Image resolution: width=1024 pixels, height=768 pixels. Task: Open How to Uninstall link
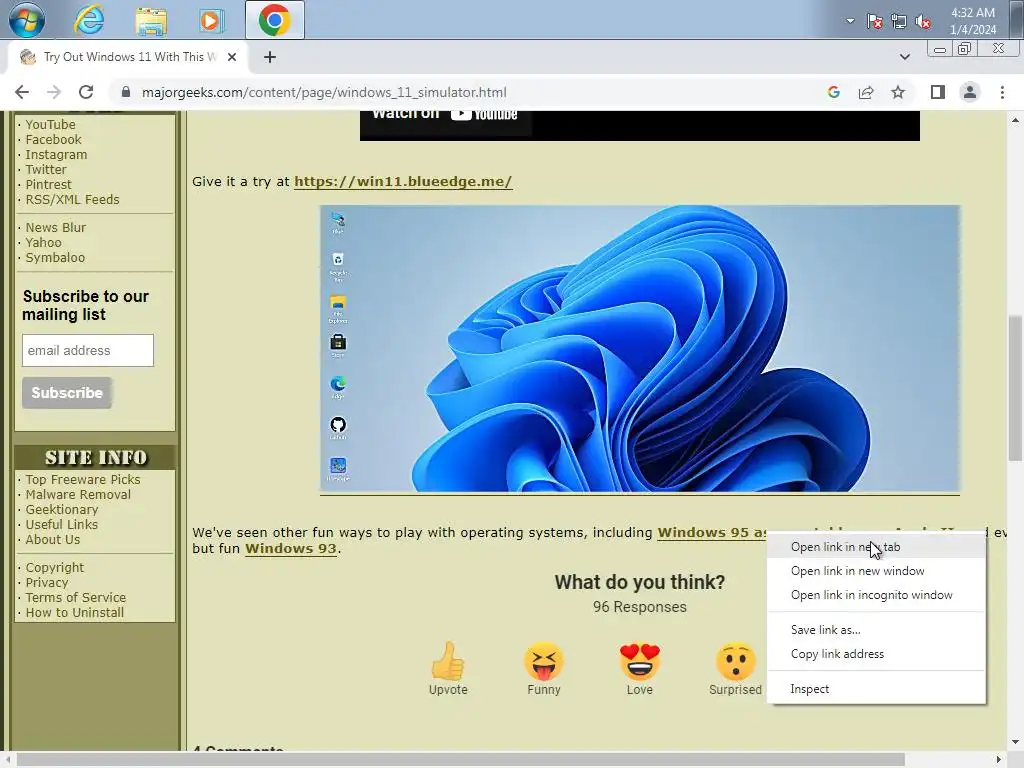point(74,613)
